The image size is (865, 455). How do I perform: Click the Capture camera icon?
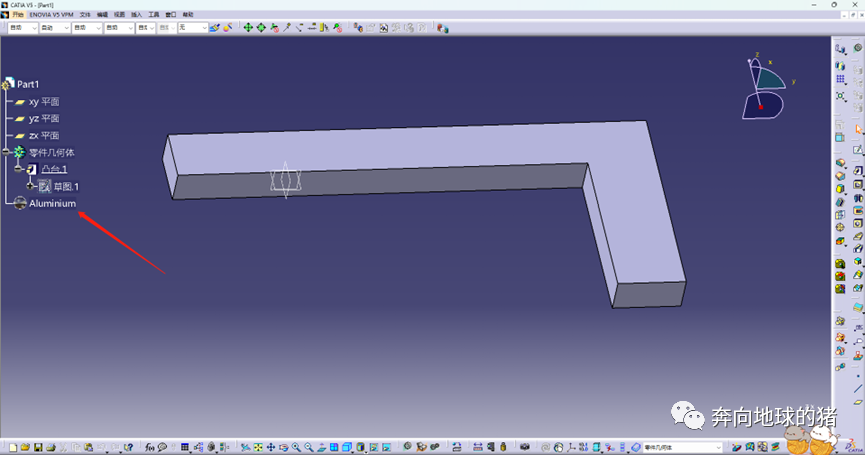point(525,447)
